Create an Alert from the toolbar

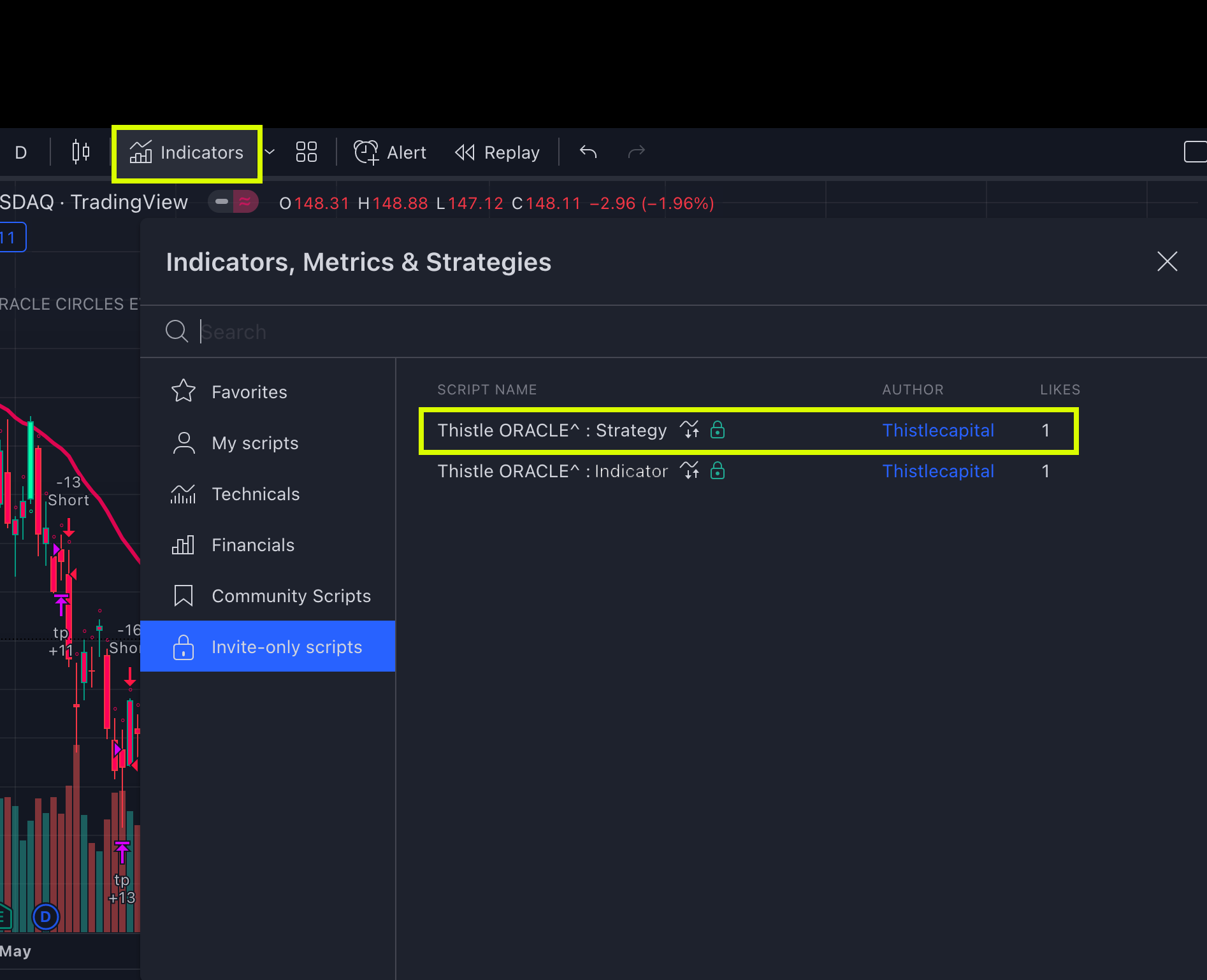tap(390, 153)
